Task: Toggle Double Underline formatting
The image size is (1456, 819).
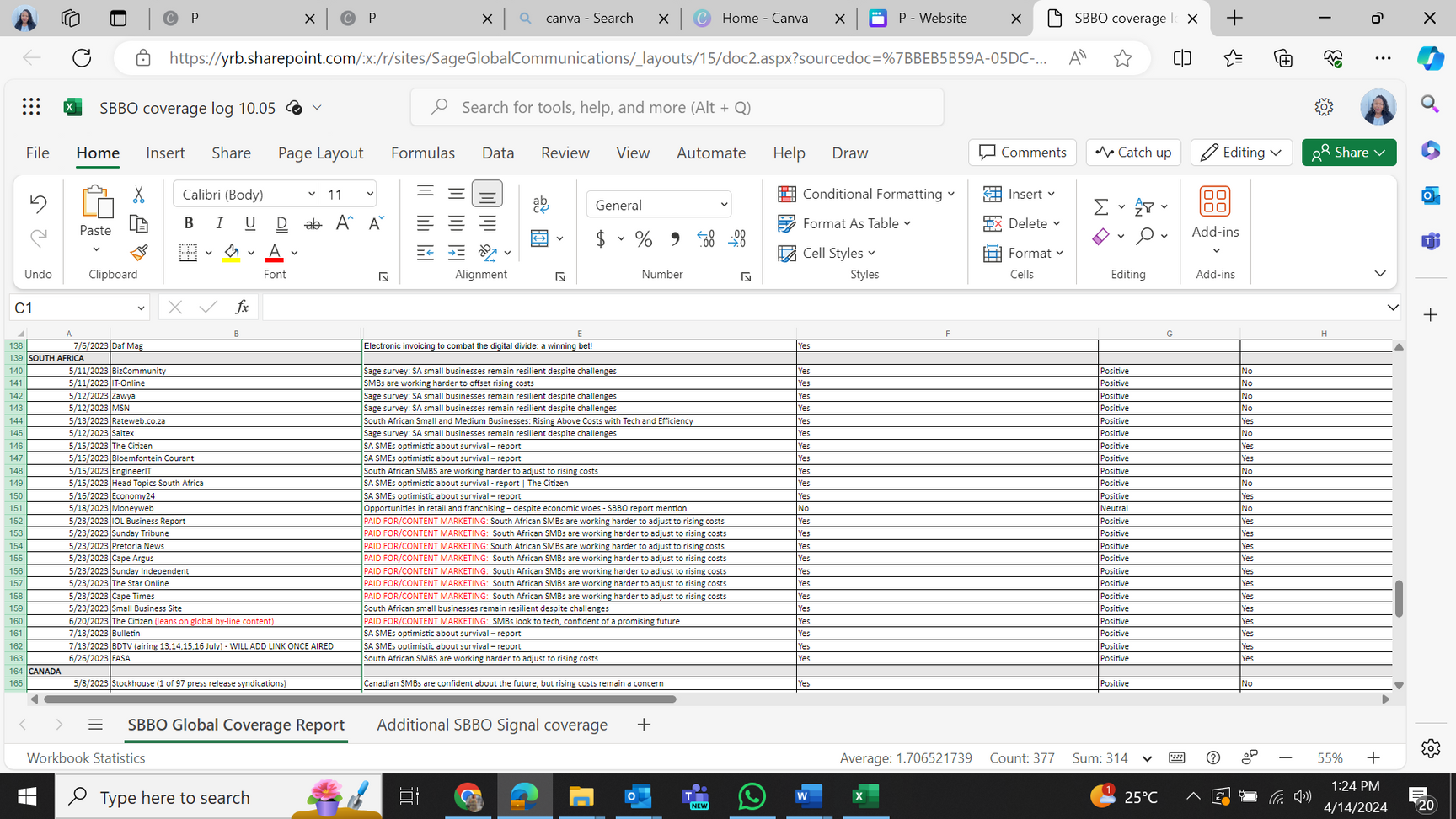Action: tap(281, 223)
